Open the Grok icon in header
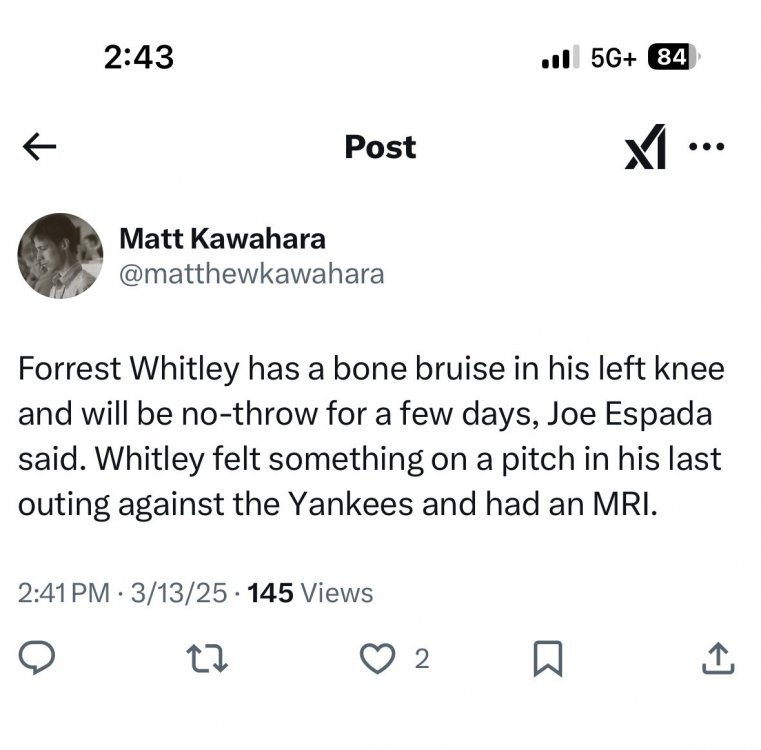Image resolution: width=761 pixels, height=750 pixels. (x=646, y=147)
